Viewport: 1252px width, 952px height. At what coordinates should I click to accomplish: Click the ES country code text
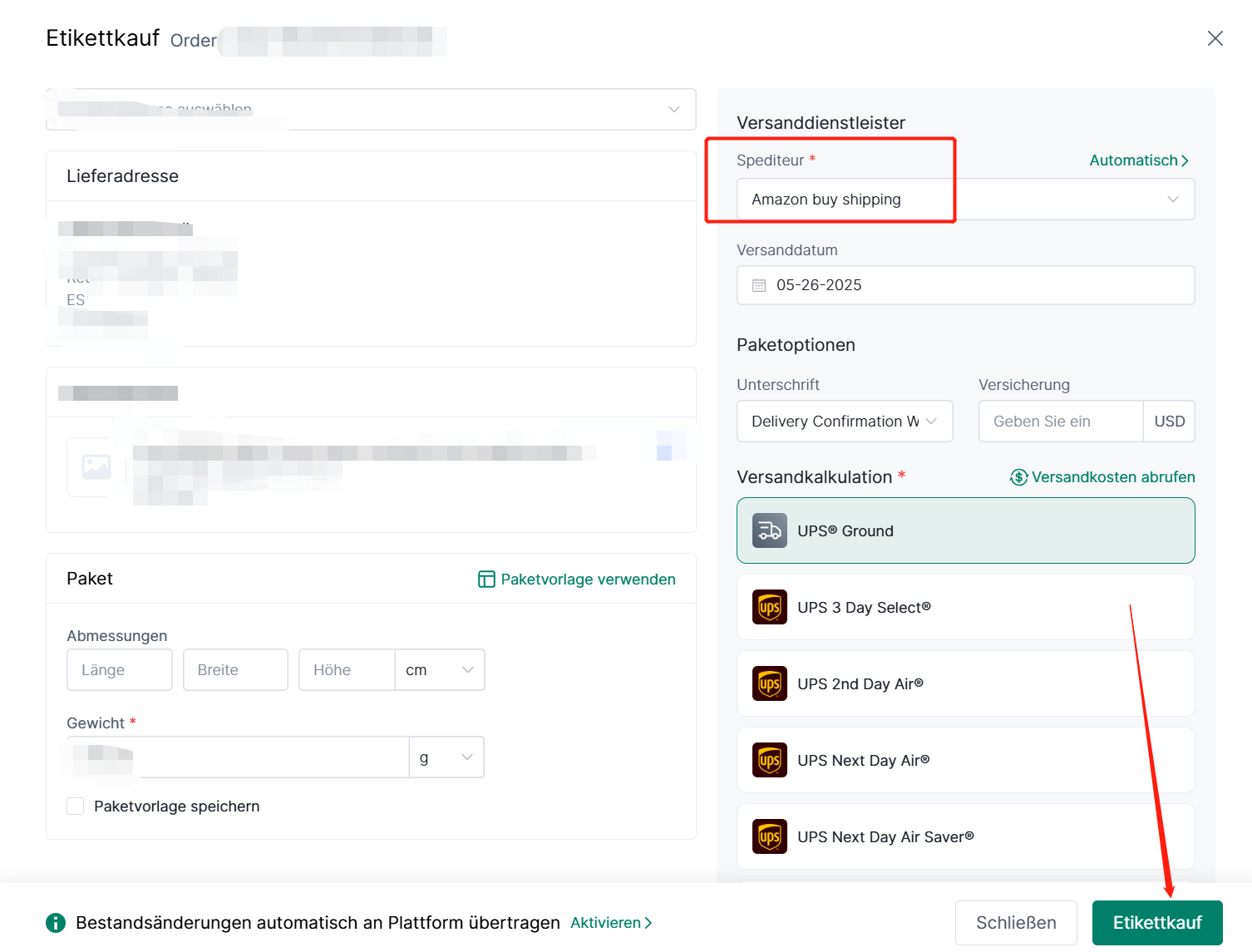point(76,300)
